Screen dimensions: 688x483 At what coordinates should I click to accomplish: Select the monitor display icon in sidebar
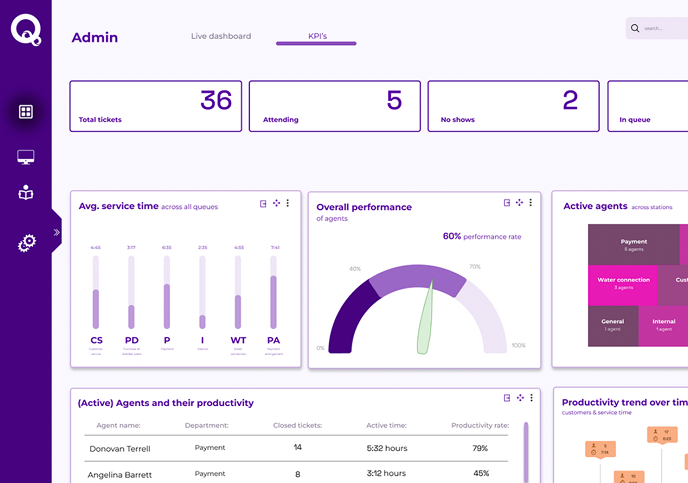[26, 157]
